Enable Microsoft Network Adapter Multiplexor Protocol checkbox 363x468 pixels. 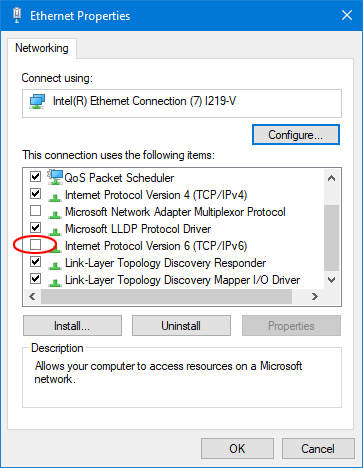35,211
